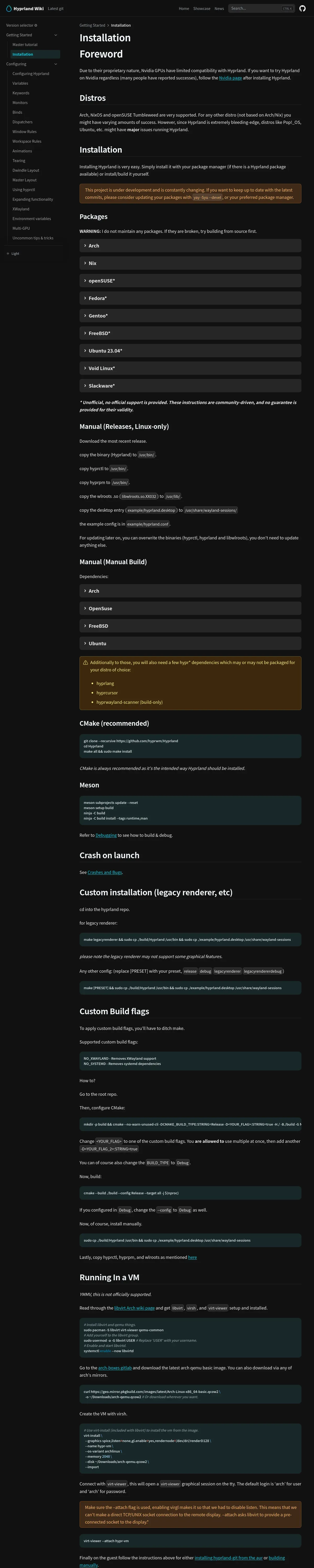Expand the Arch dependencies under Manual Build
This screenshot has width=314, height=1568.
pyautogui.click(x=190, y=591)
